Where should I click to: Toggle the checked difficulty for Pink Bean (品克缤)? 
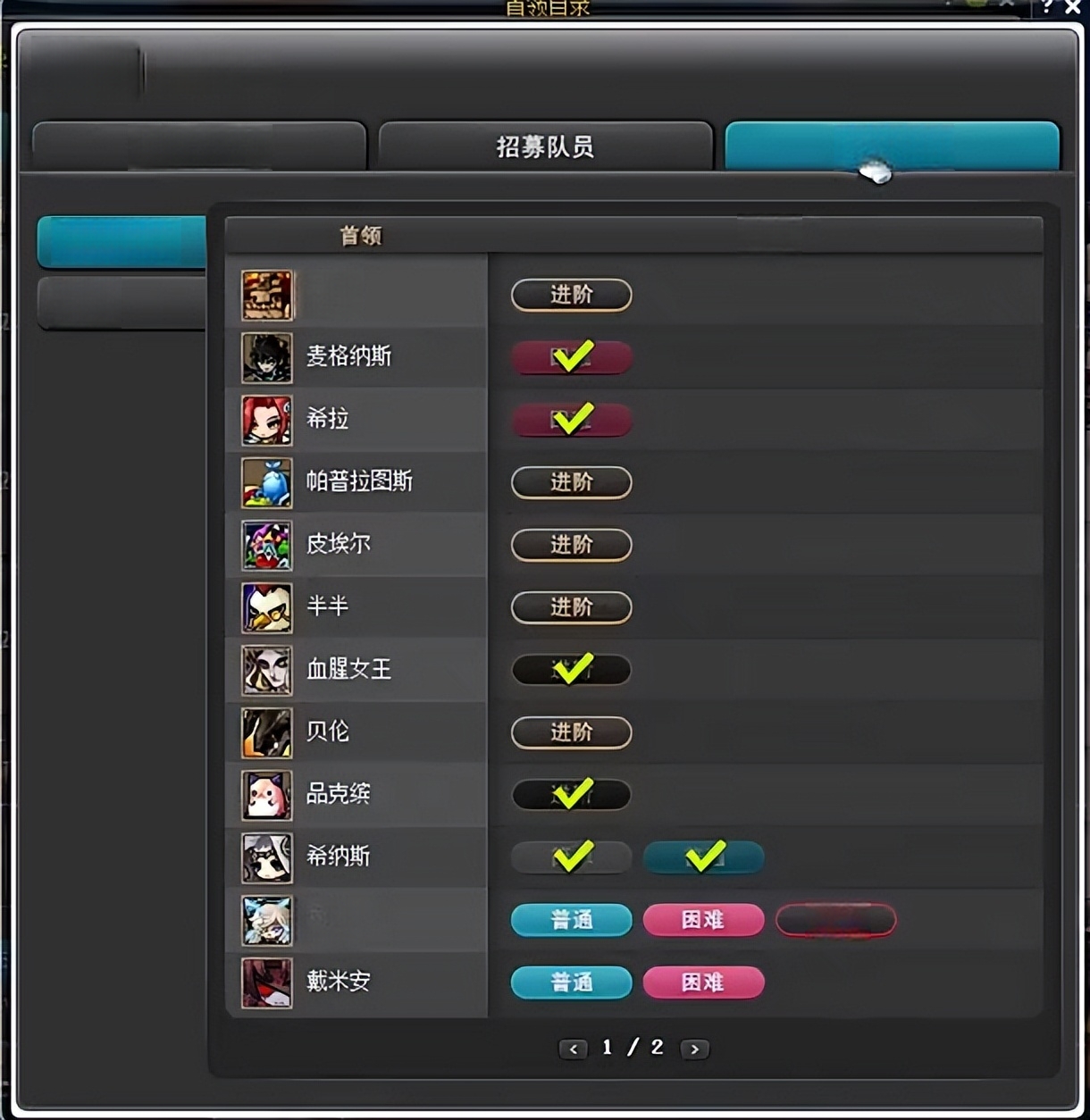(572, 794)
